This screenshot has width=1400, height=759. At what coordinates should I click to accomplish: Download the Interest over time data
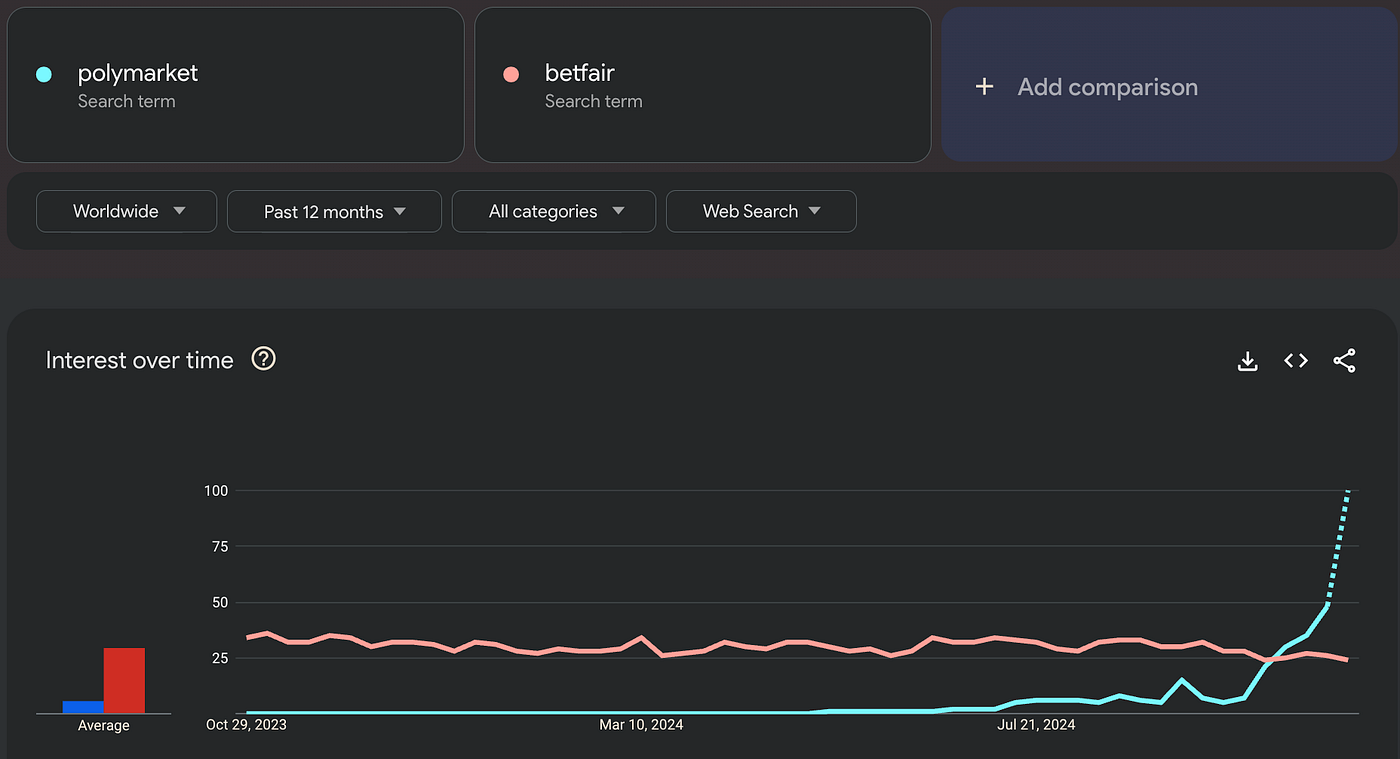(1247, 361)
